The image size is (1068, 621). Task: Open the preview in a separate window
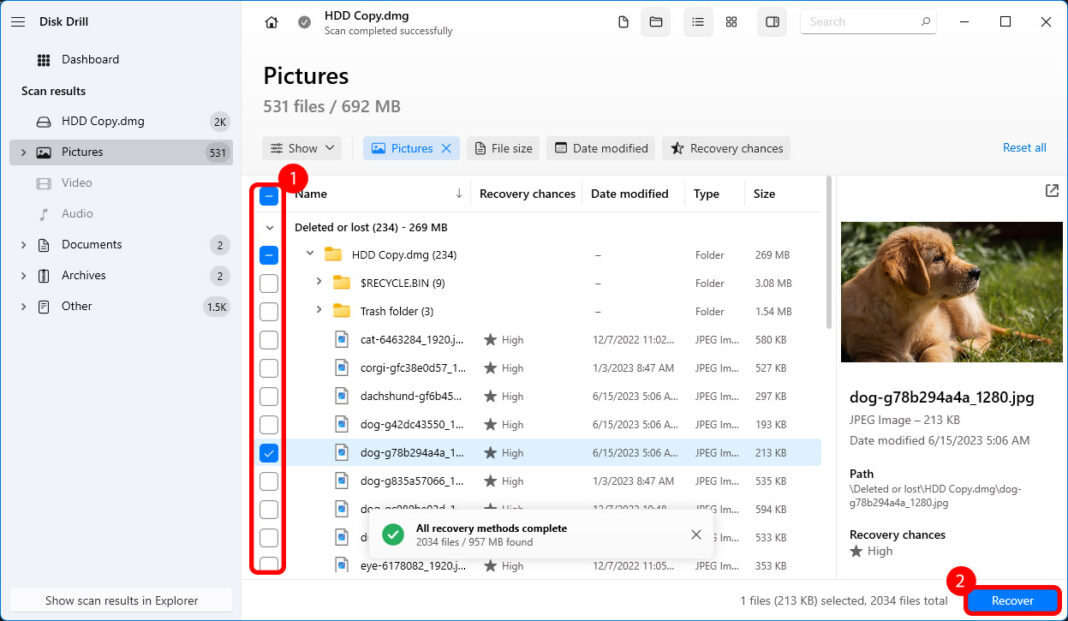coord(1050,190)
